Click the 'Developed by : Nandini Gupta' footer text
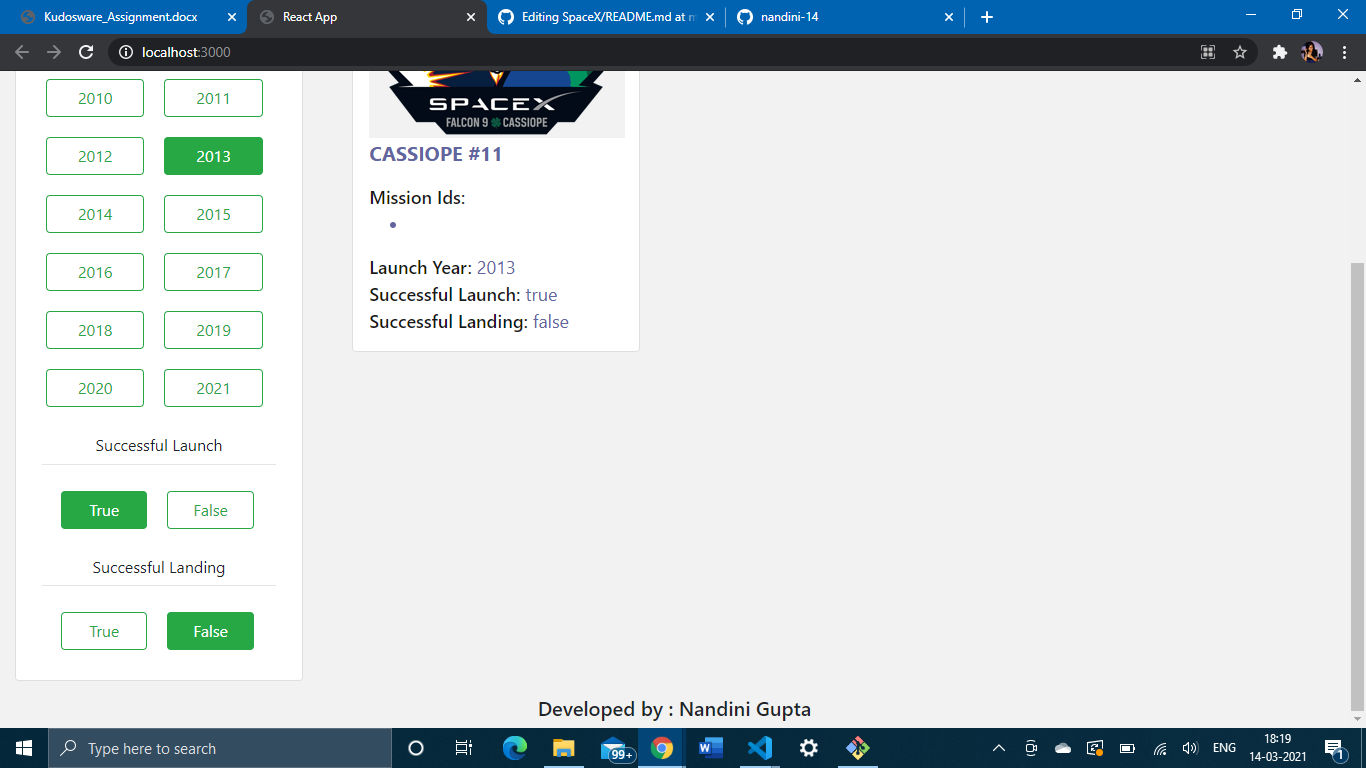1366x768 pixels. click(x=674, y=709)
